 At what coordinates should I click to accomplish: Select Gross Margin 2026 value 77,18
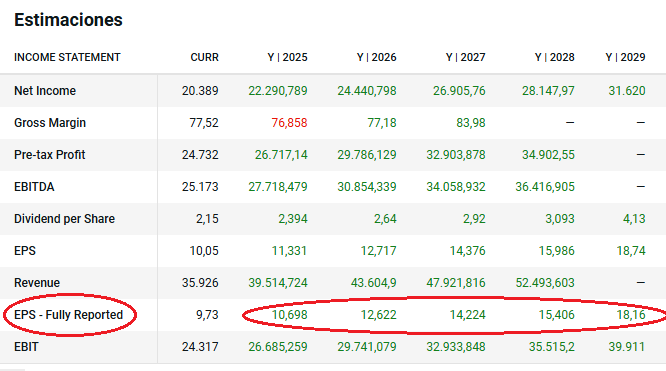(382, 123)
